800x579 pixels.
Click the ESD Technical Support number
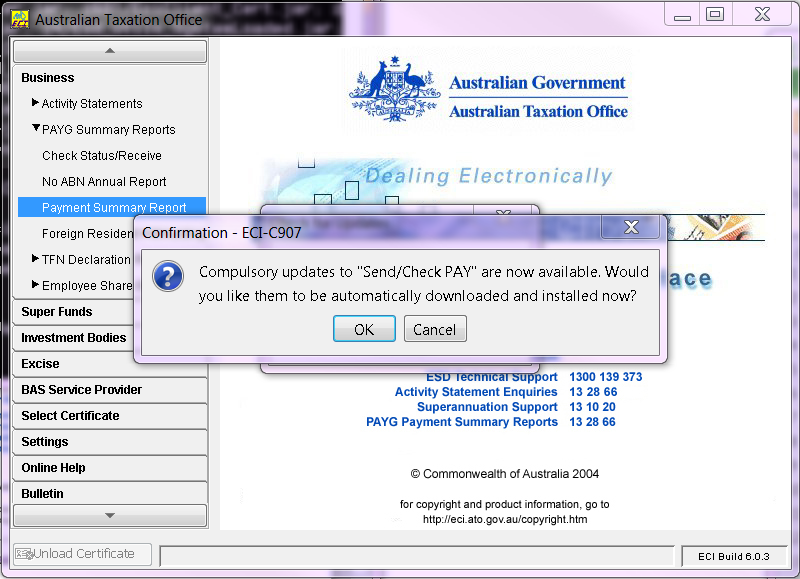[x=606, y=377]
